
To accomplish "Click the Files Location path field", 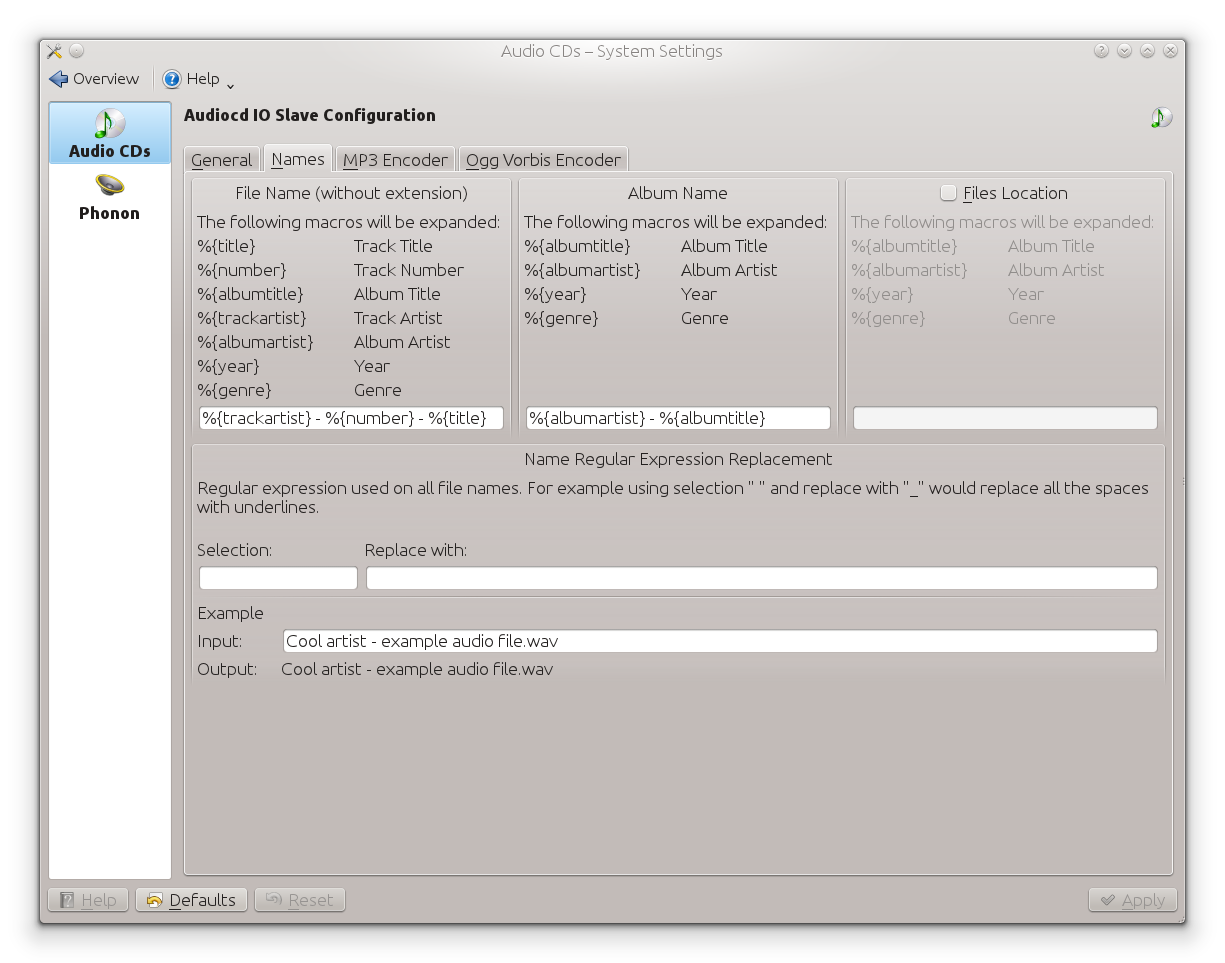I will coord(1005,418).
